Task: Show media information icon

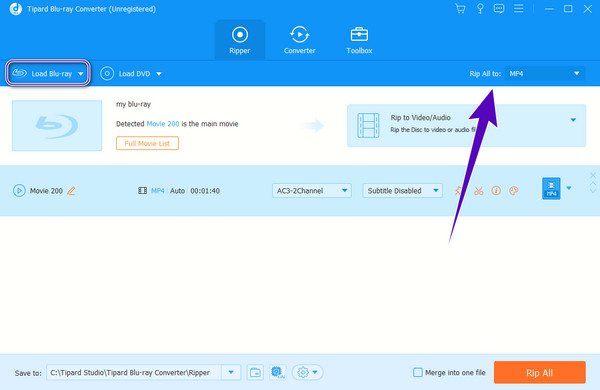Action: click(496, 191)
